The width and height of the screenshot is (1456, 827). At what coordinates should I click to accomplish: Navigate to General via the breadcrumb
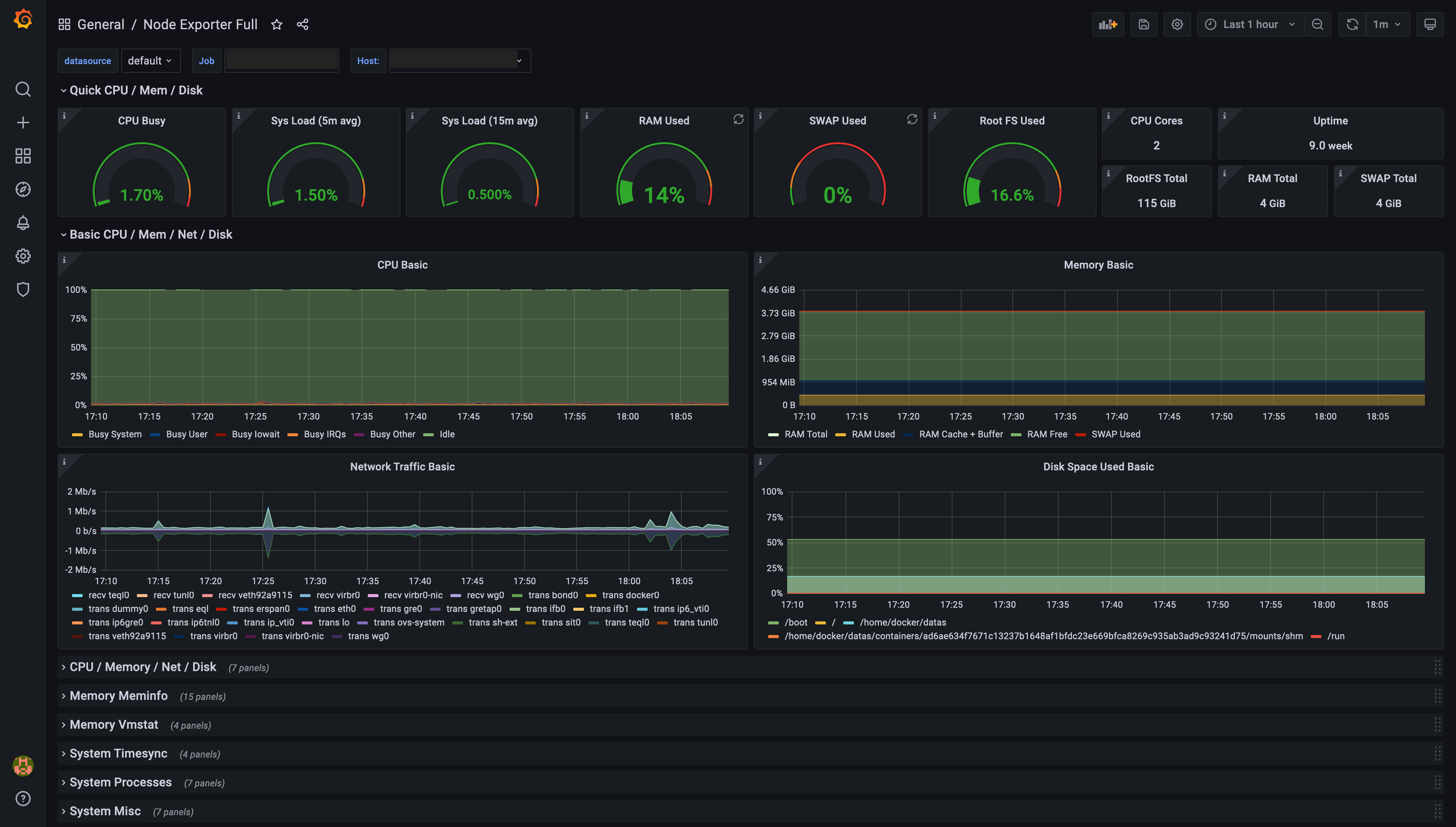click(101, 24)
